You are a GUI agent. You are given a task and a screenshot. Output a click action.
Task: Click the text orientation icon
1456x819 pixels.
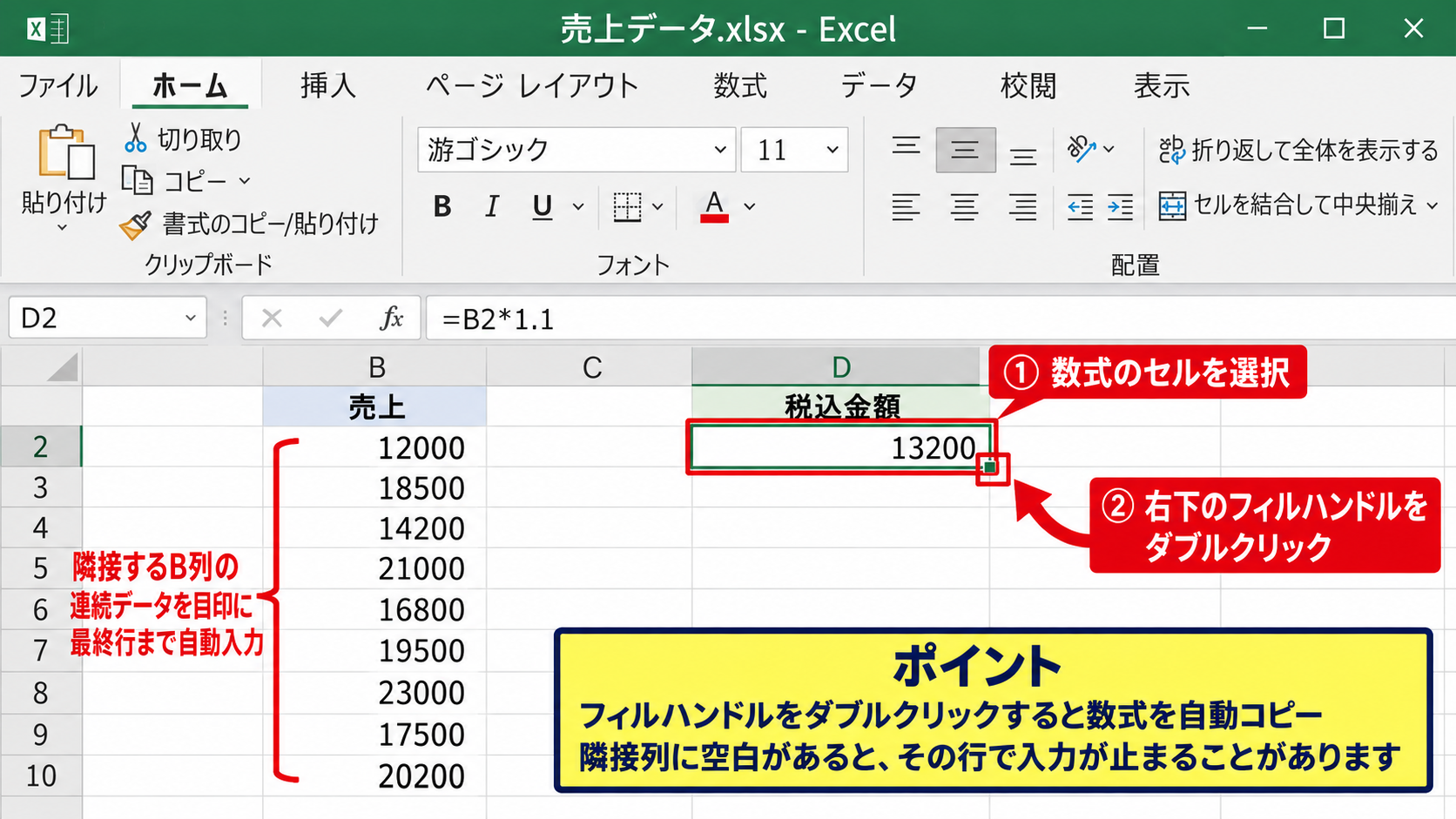(x=1081, y=149)
